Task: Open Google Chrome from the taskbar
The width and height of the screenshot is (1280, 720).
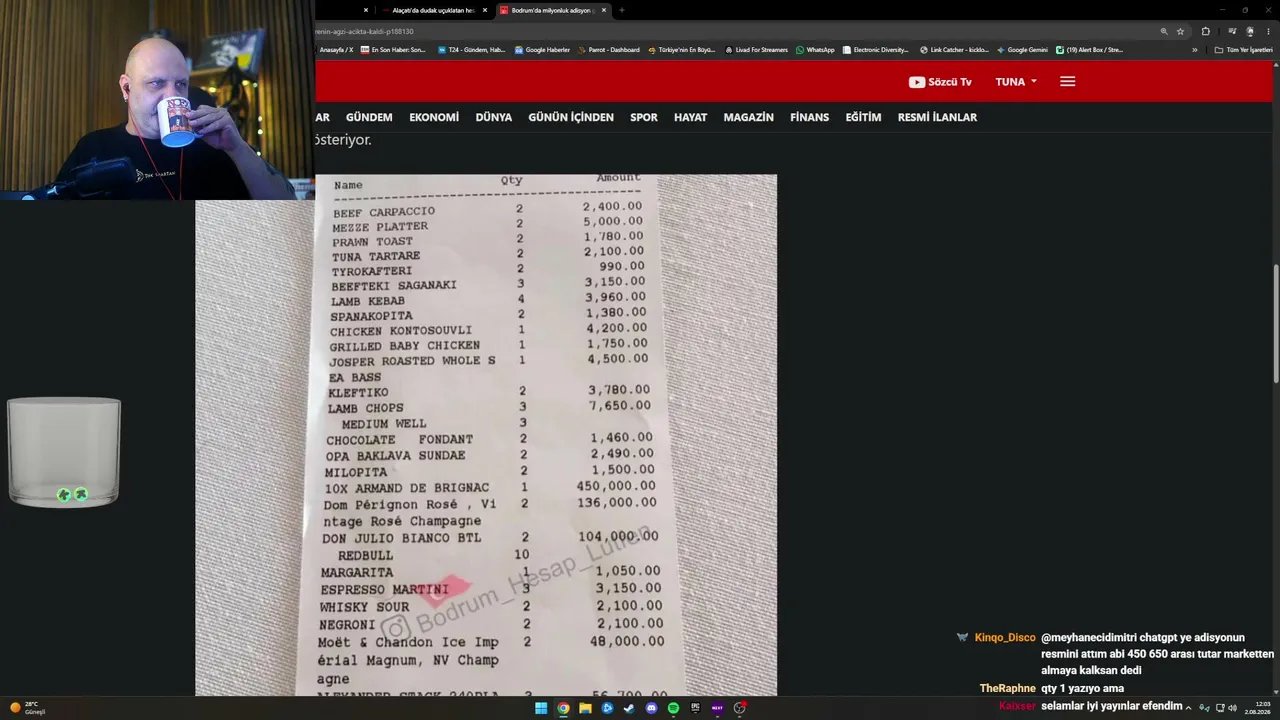Action: click(x=563, y=708)
